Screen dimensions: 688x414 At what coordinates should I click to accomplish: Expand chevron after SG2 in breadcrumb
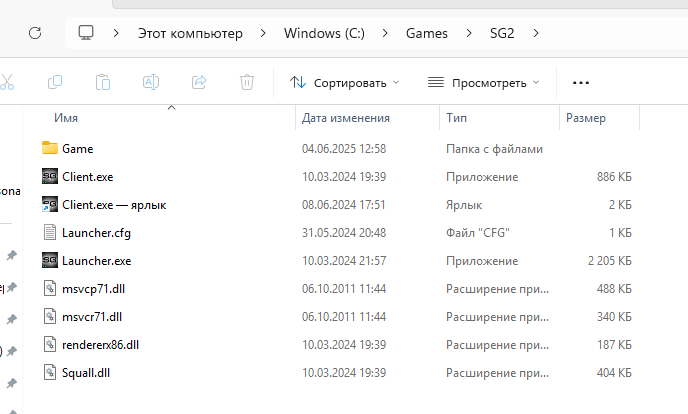(536, 33)
